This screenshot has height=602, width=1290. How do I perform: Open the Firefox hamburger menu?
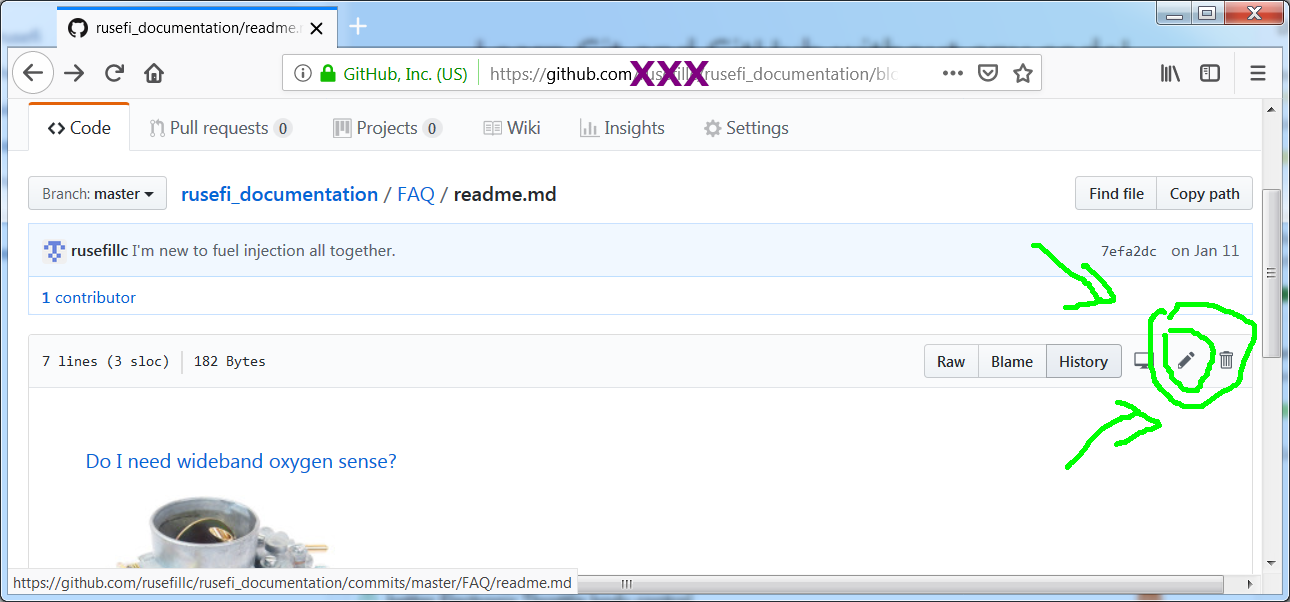coord(1258,73)
